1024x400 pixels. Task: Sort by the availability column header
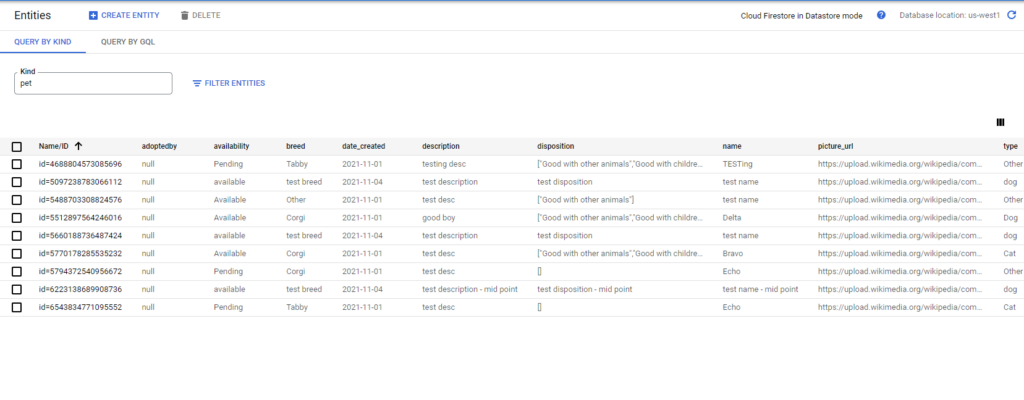231,146
